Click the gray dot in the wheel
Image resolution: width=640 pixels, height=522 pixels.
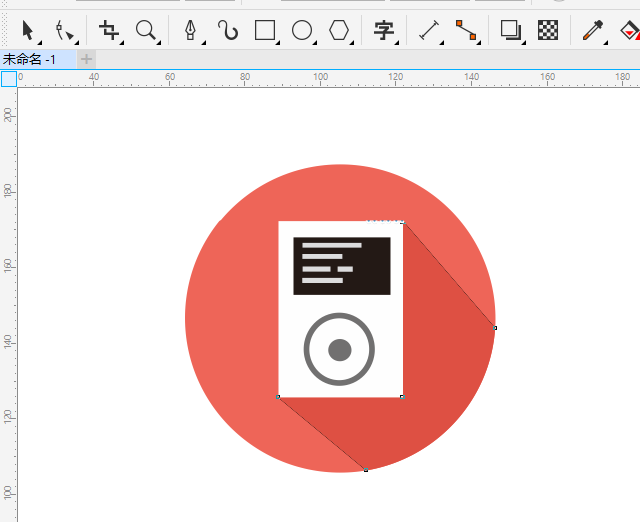coord(339,350)
